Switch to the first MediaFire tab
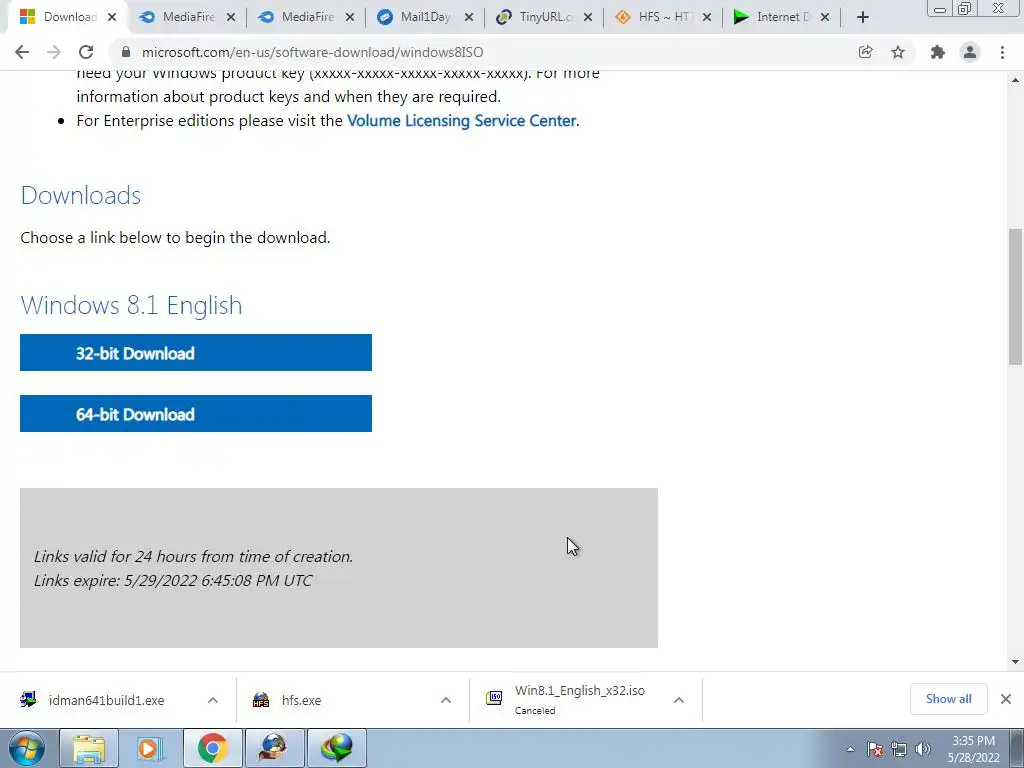 click(x=187, y=17)
